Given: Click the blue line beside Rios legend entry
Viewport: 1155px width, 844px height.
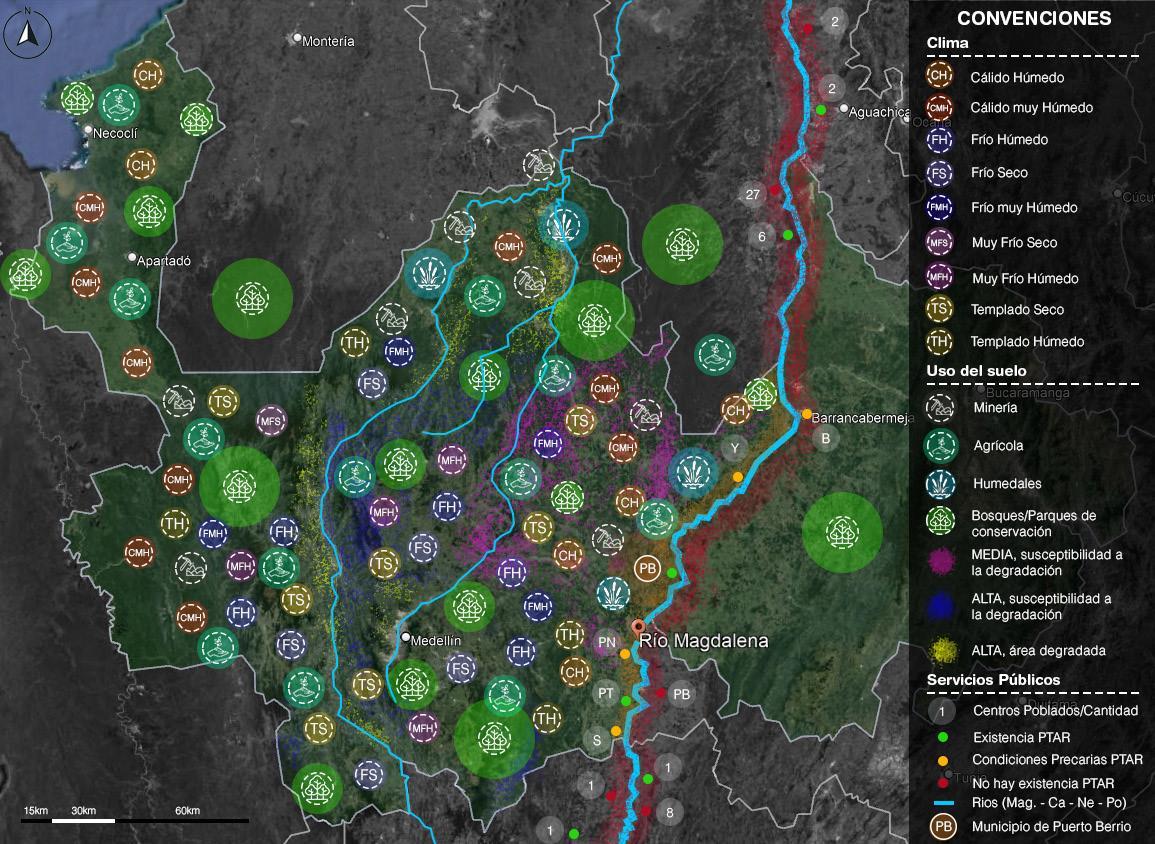Looking at the screenshot, I should coord(944,803).
